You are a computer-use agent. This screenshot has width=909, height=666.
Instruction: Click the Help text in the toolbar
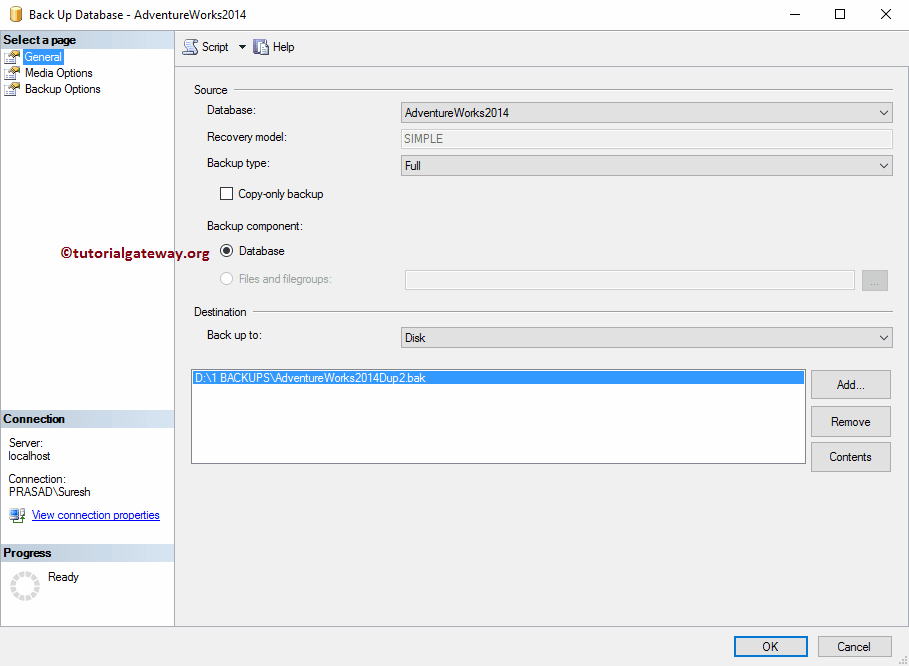[x=283, y=47]
